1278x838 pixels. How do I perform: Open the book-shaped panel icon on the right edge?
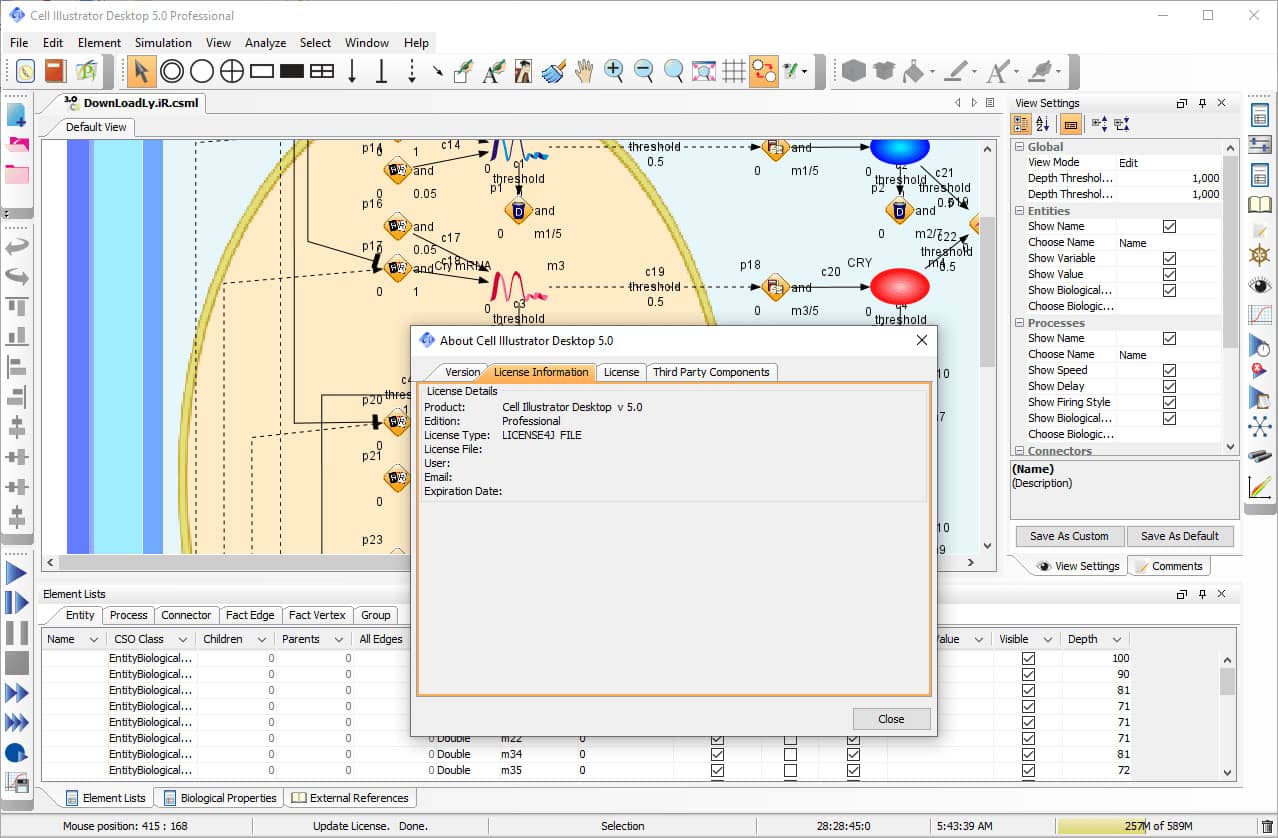(1260, 202)
